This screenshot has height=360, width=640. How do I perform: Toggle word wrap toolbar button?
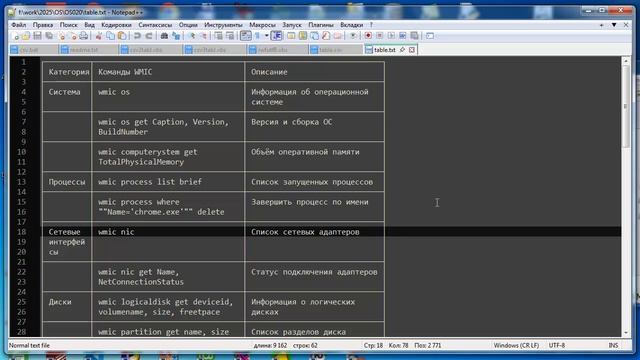[245, 36]
